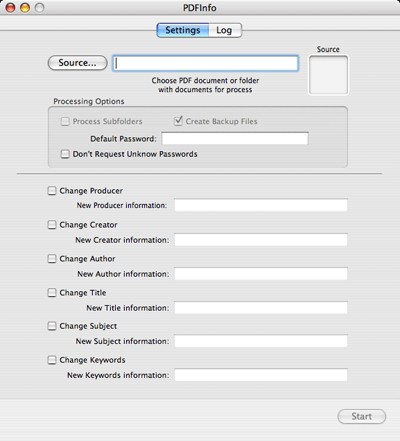Focus the Default Password field
400x441 pixels.
point(235,138)
